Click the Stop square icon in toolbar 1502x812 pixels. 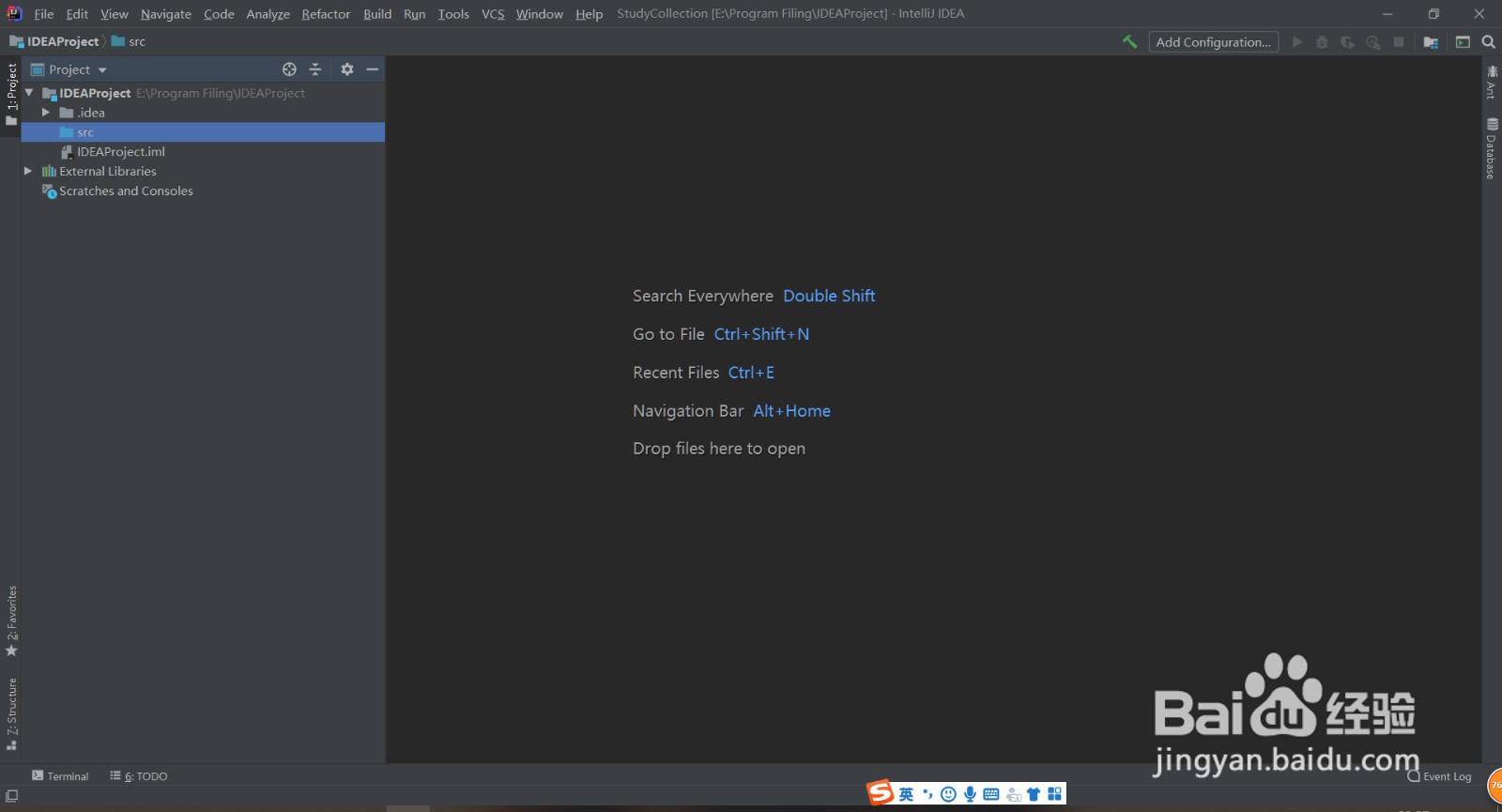point(1399,42)
